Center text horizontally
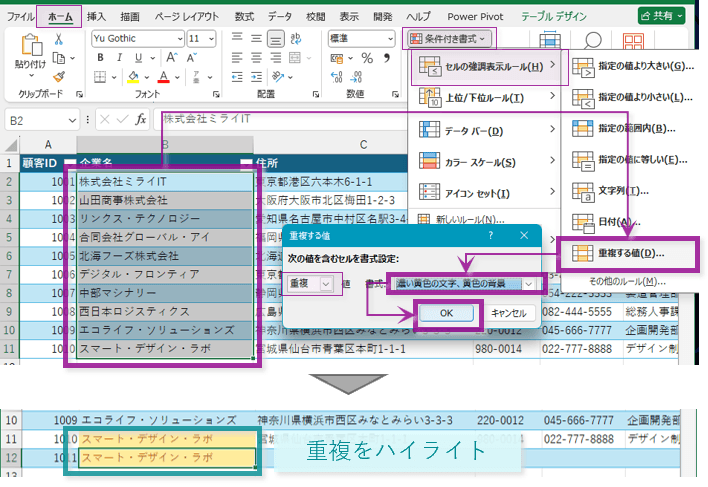 [256, 58]
